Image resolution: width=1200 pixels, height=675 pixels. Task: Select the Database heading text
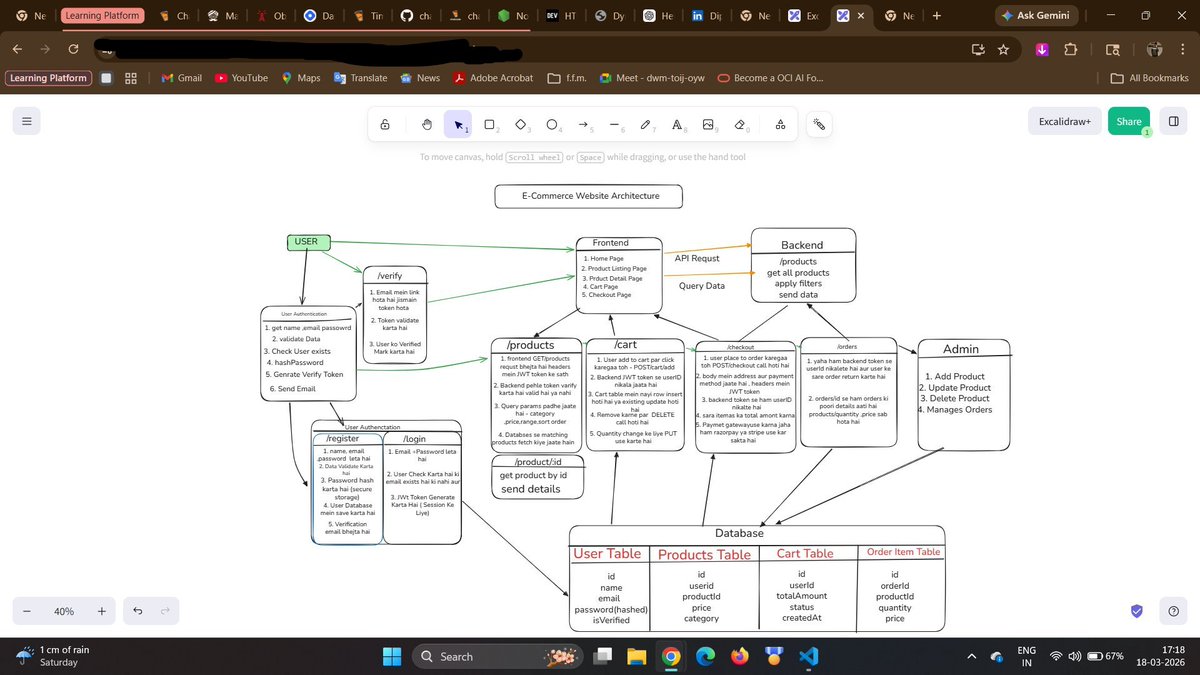point(739,533)
